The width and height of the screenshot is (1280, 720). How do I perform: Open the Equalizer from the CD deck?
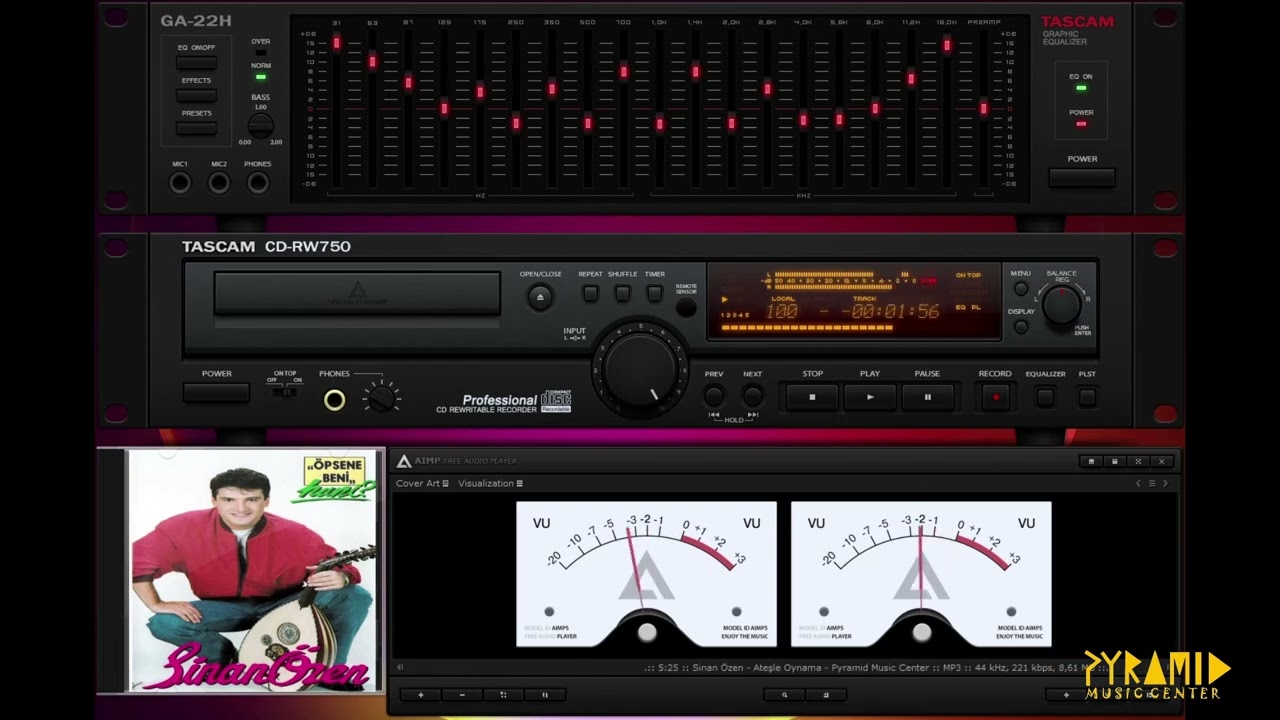[1045, 397]
